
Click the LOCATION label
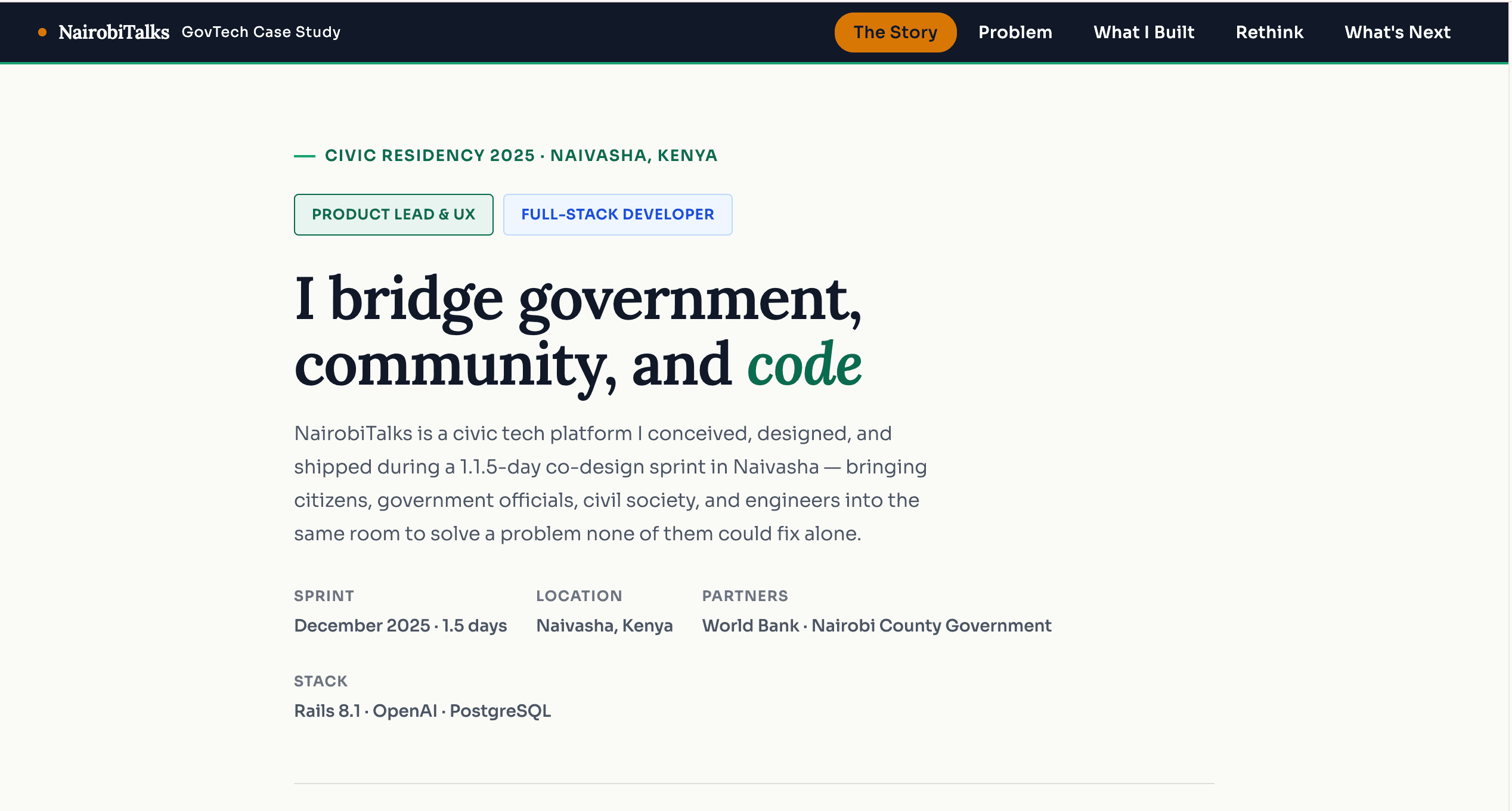tap(579, 596)
